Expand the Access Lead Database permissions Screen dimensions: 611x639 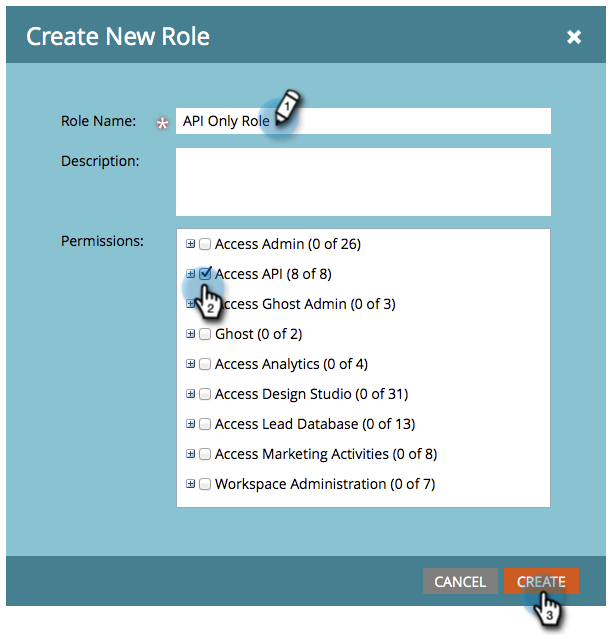pyautogui.click(x=190, y=424)
